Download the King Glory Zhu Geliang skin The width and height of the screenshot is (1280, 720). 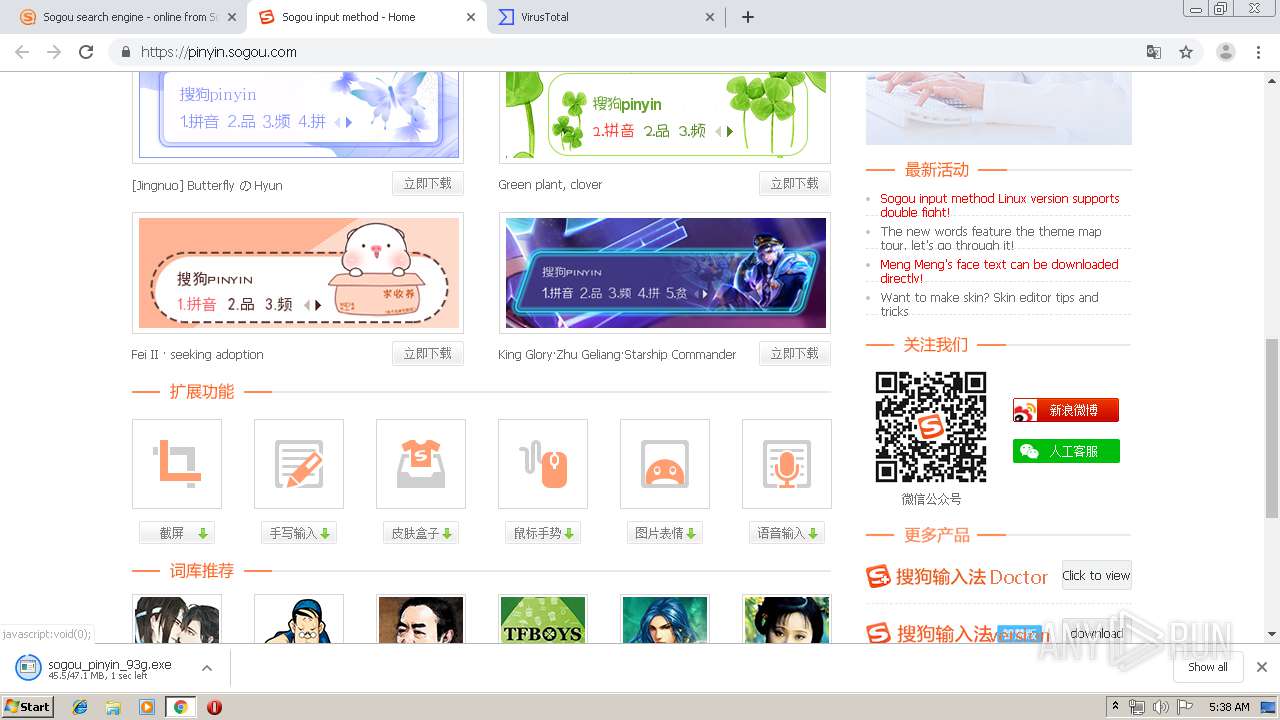click(794, 354)
